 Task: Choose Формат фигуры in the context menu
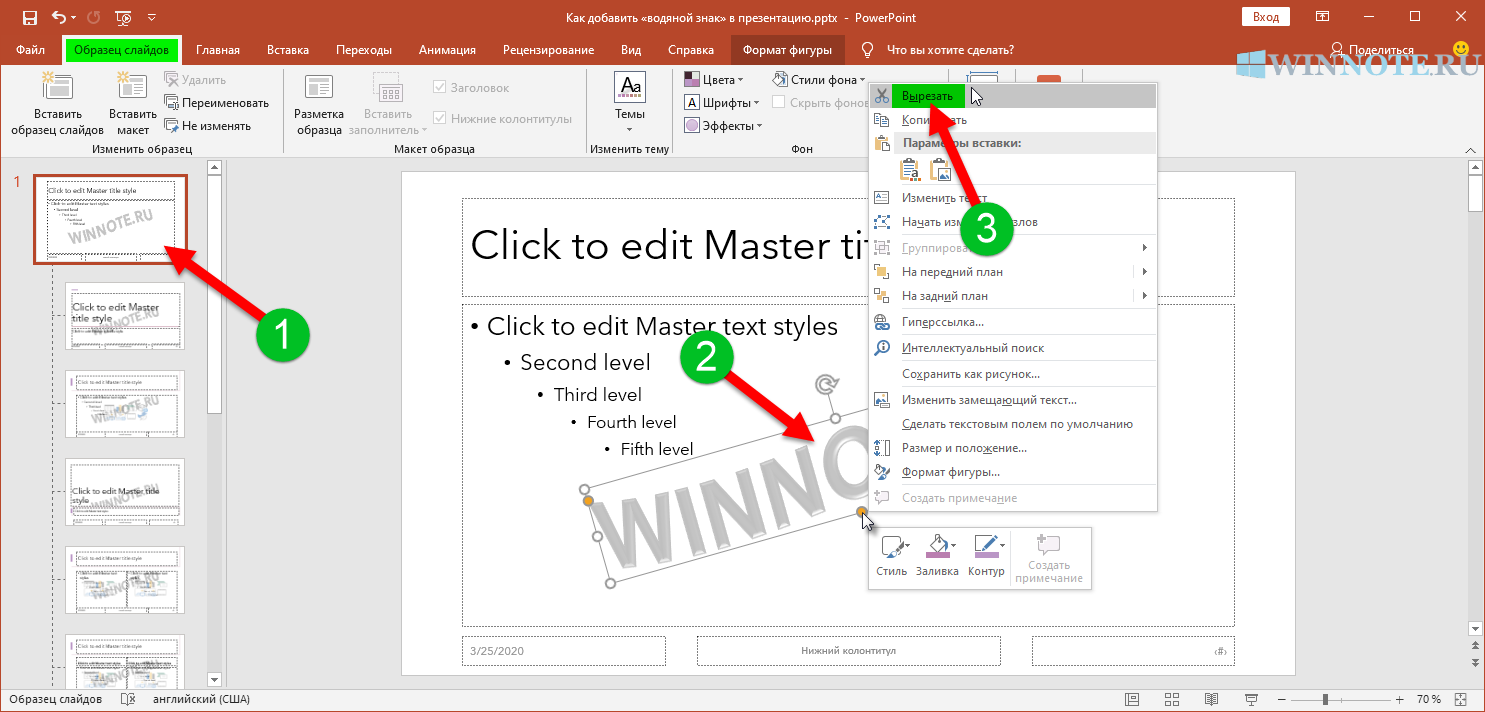click(1013, 472)
